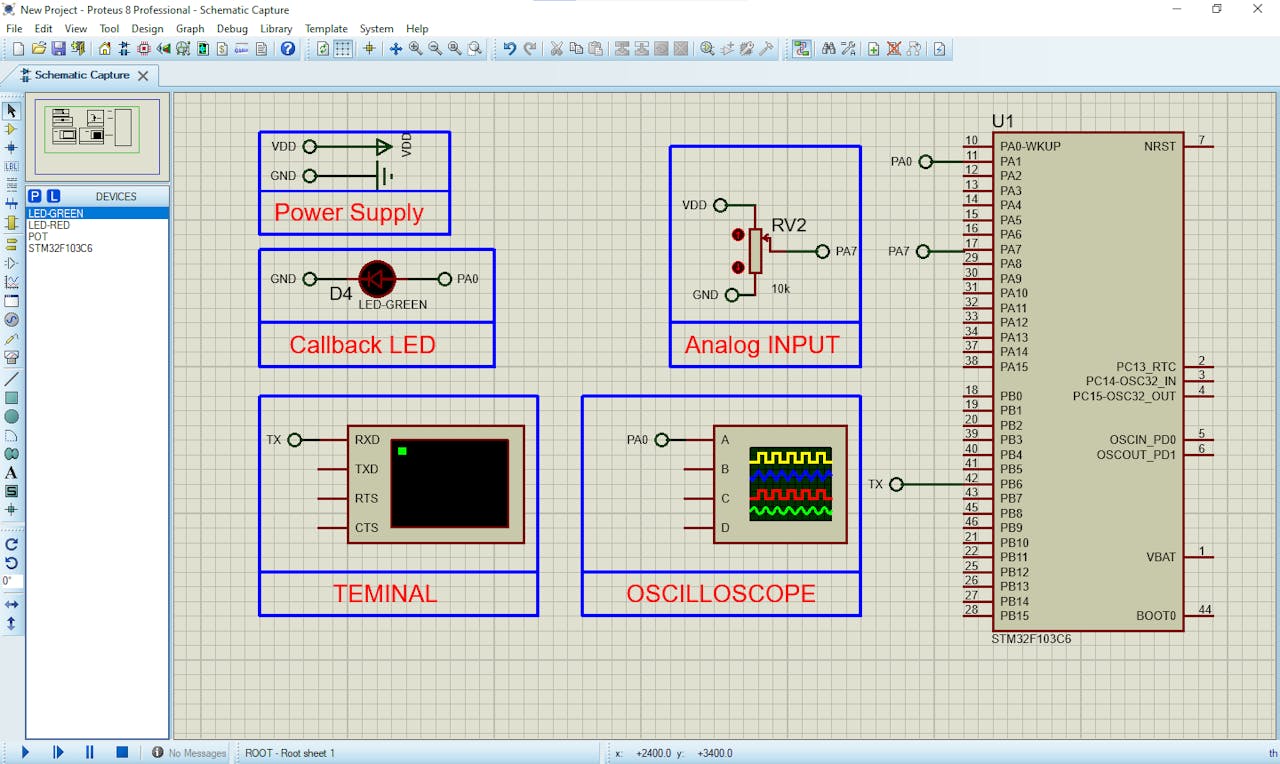This screenshot has width=1280, height=764.
Task: Select the Component mode tool
Action: click(x=11, y=129)
